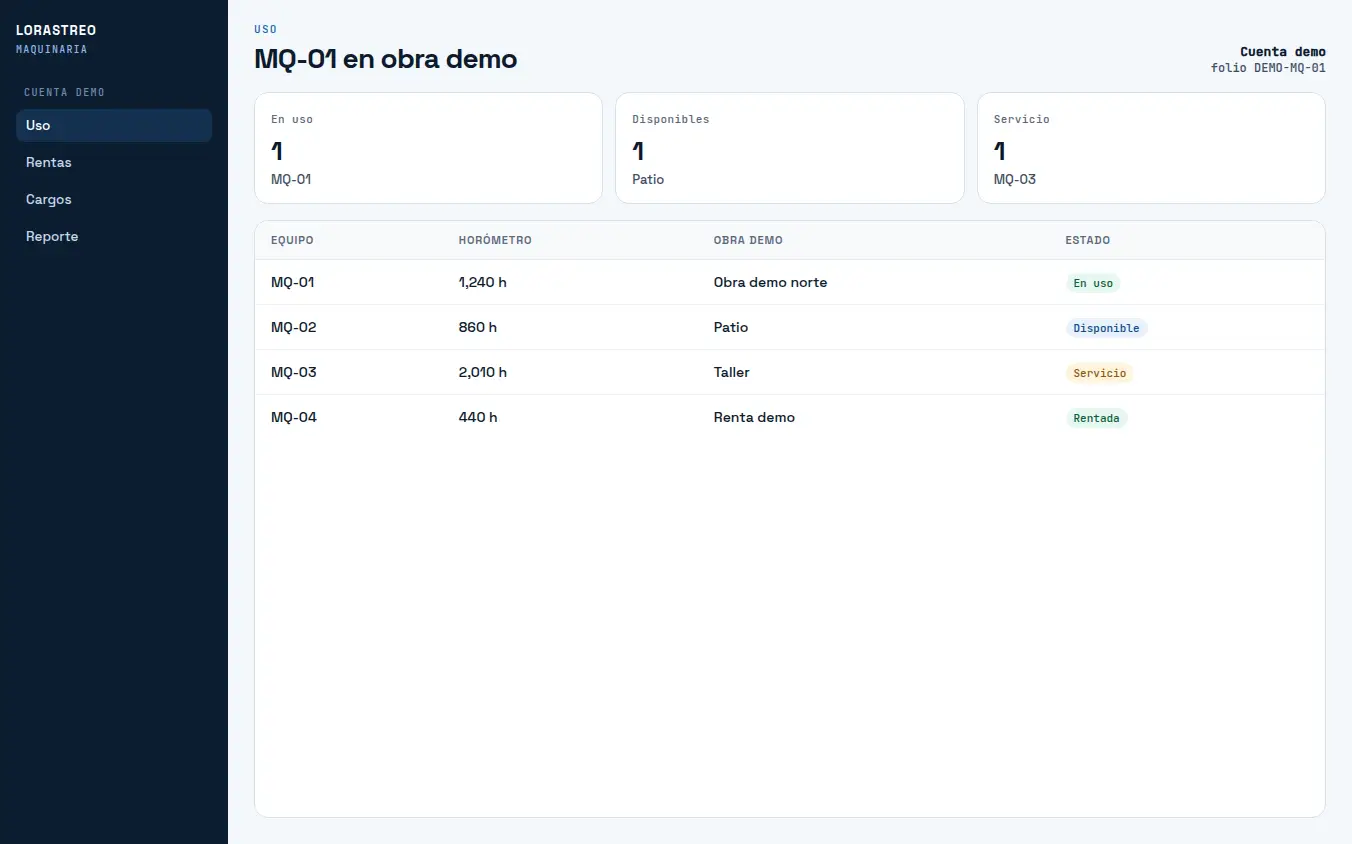Open Cargos from the sidebar
The width and height of the screenshot is (1352, 844).
point(114,199)
